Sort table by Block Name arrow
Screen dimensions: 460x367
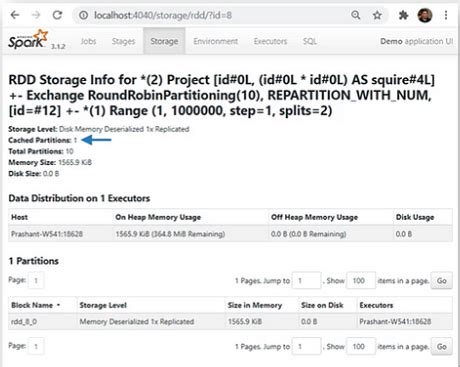point(59,305)
